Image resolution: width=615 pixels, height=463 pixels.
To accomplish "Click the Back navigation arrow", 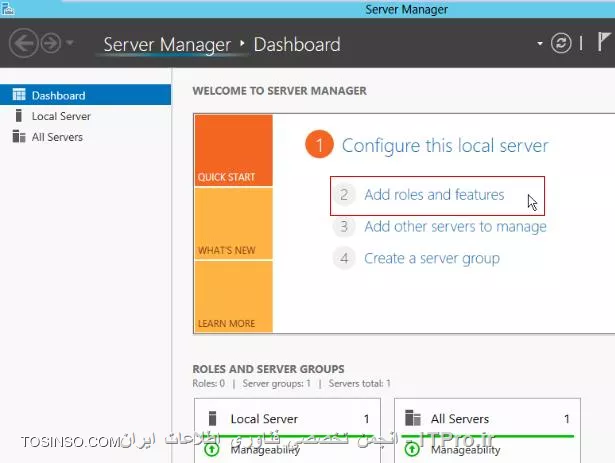I will click(24, 43).
